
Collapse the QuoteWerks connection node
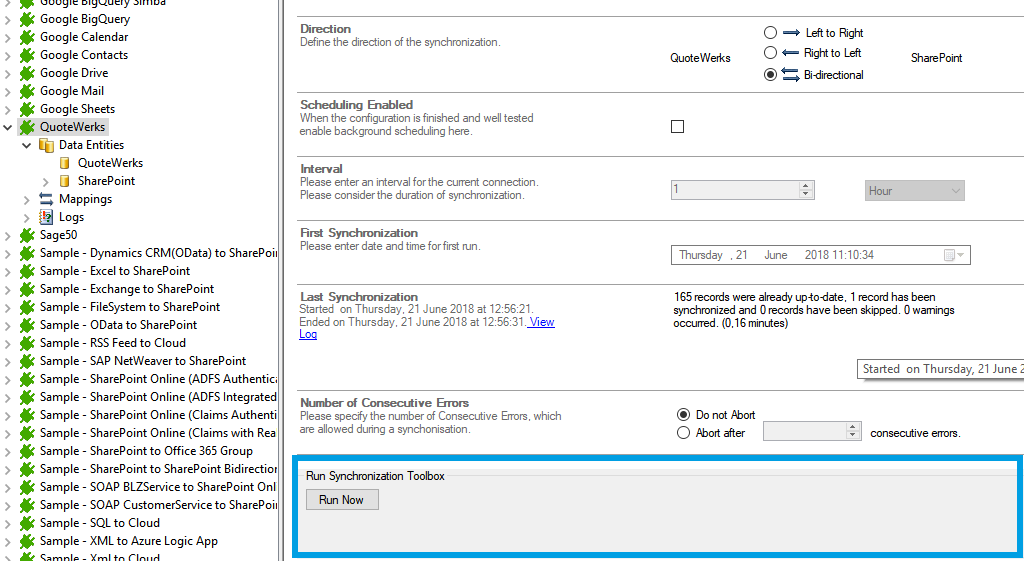pyautogui.click(x=8, y=127)
